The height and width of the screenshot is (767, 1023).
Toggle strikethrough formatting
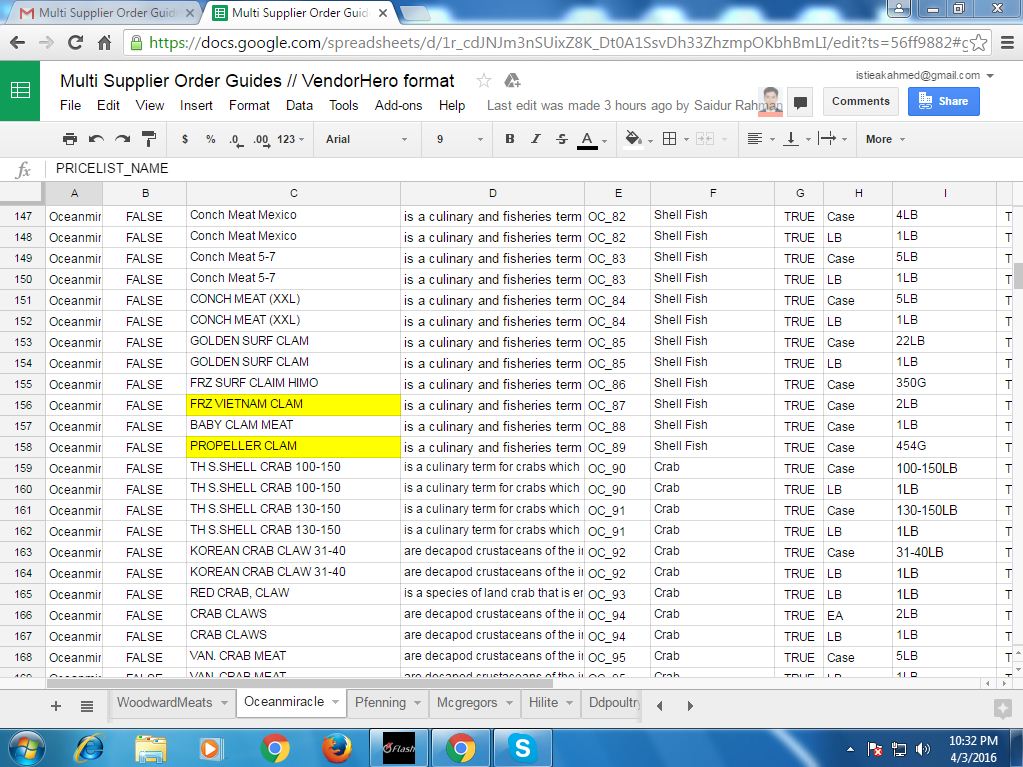561,139
